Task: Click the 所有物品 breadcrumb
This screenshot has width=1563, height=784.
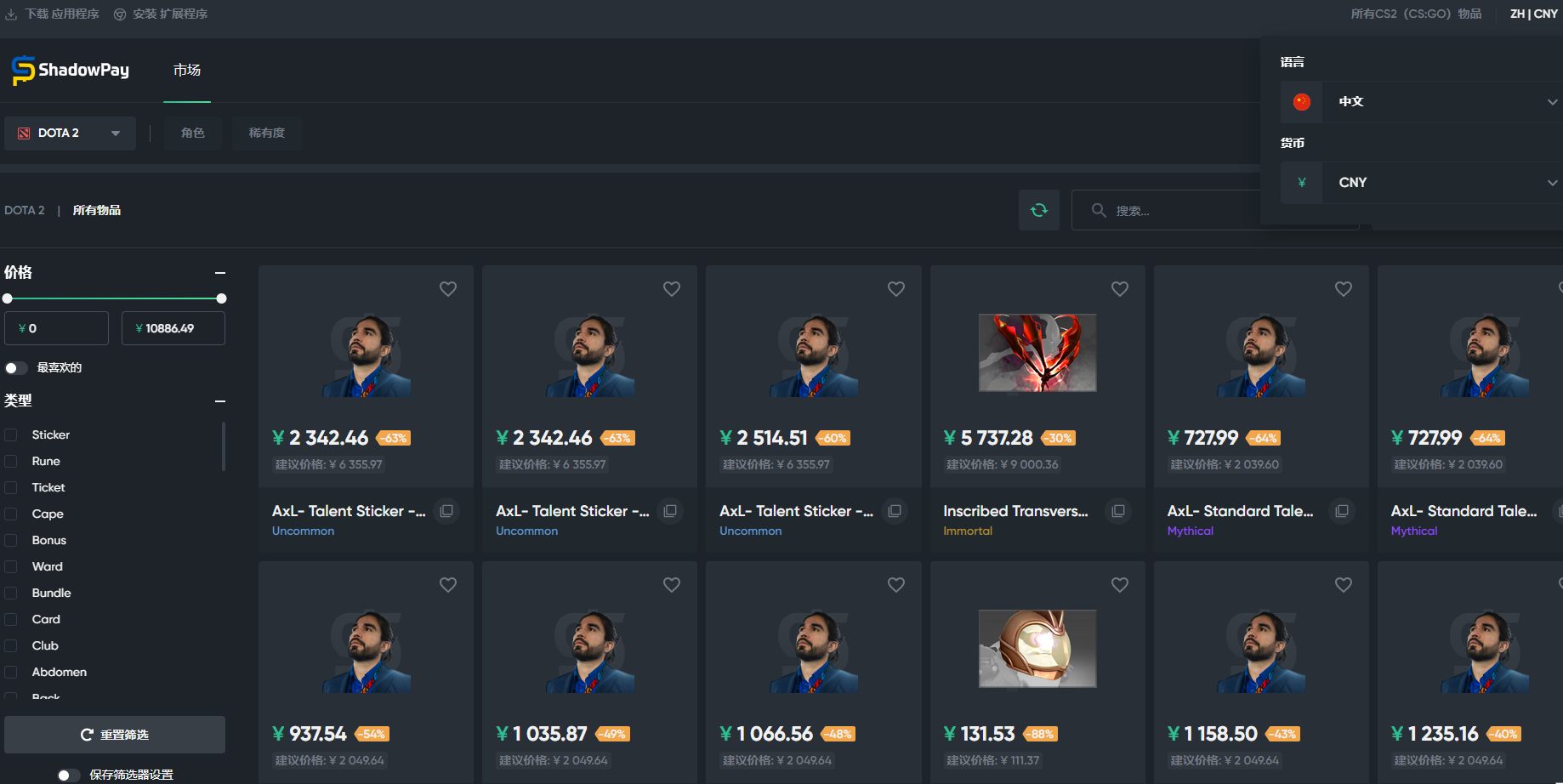Action: pos(97,210)
